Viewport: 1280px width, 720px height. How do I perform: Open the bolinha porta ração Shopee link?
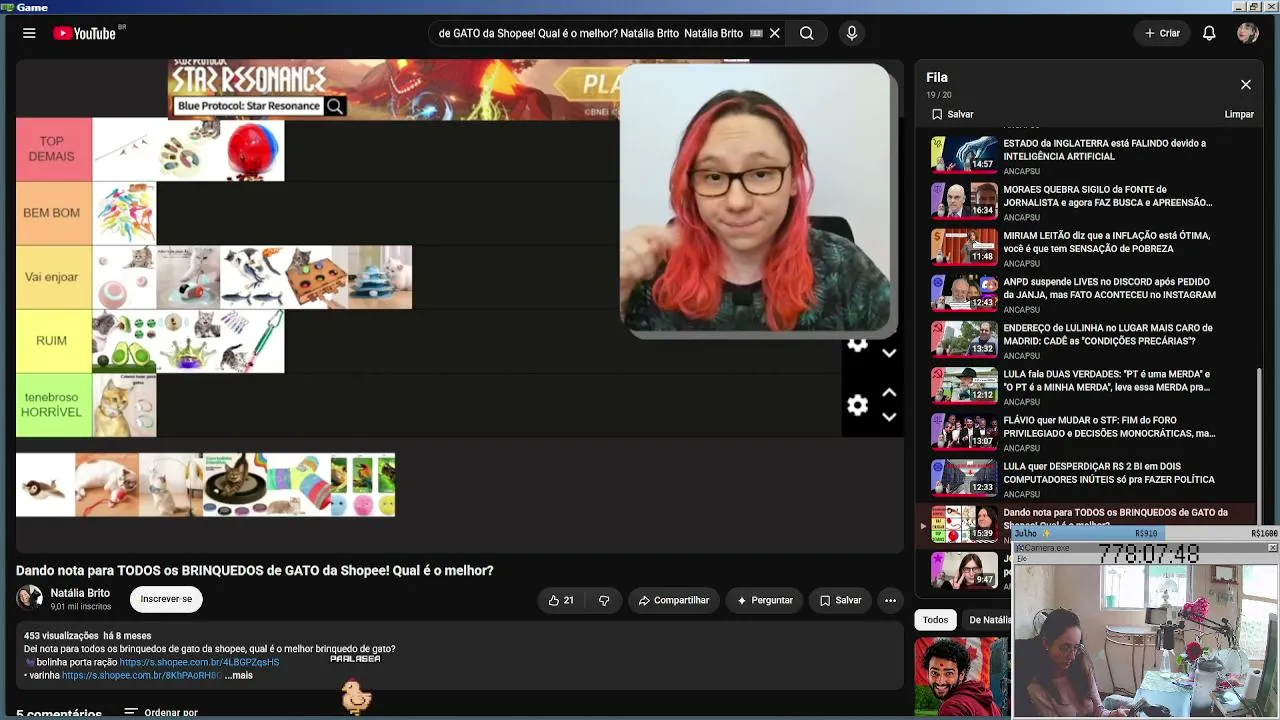pyautogui.click(x=199, y=662)
